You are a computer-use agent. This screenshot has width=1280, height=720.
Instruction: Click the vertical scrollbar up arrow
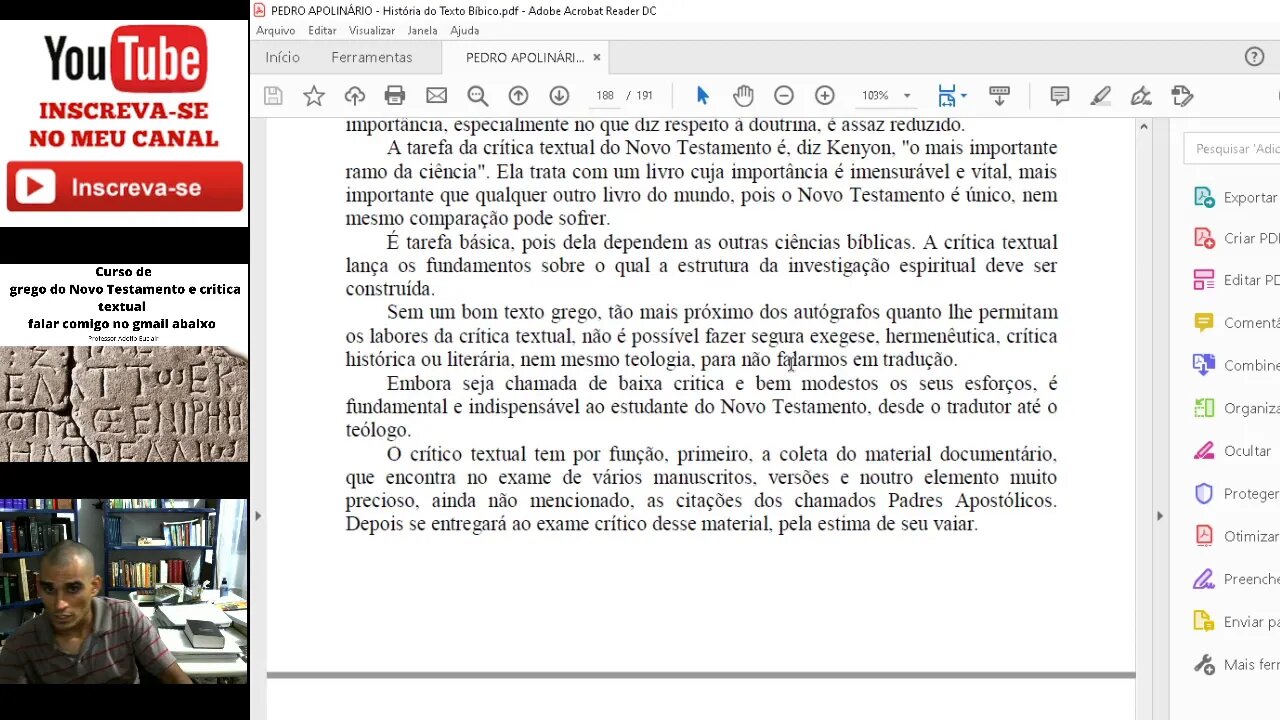(x=1144, y=127)
